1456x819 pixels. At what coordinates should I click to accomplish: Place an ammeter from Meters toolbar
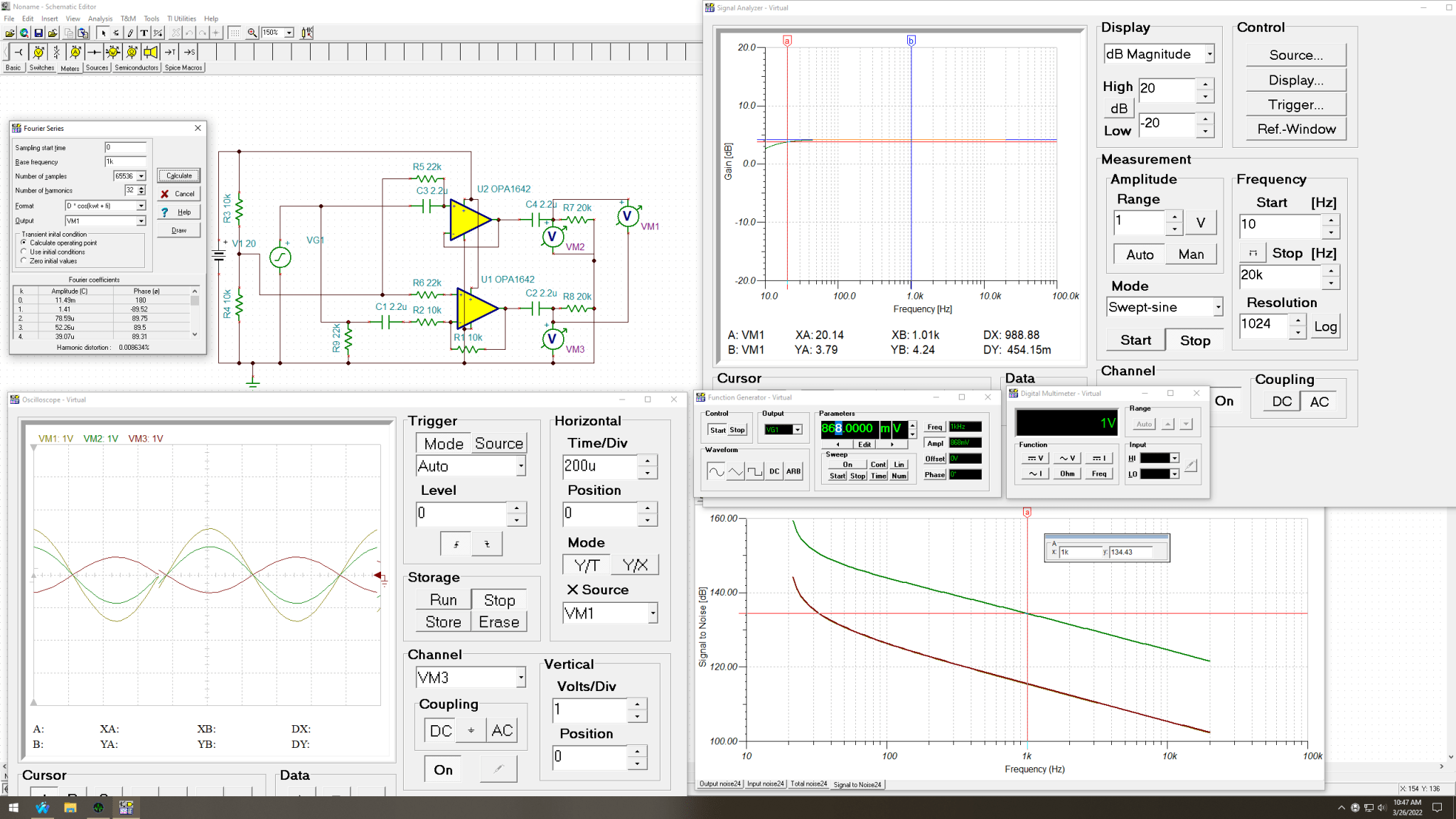click(75, 52)
